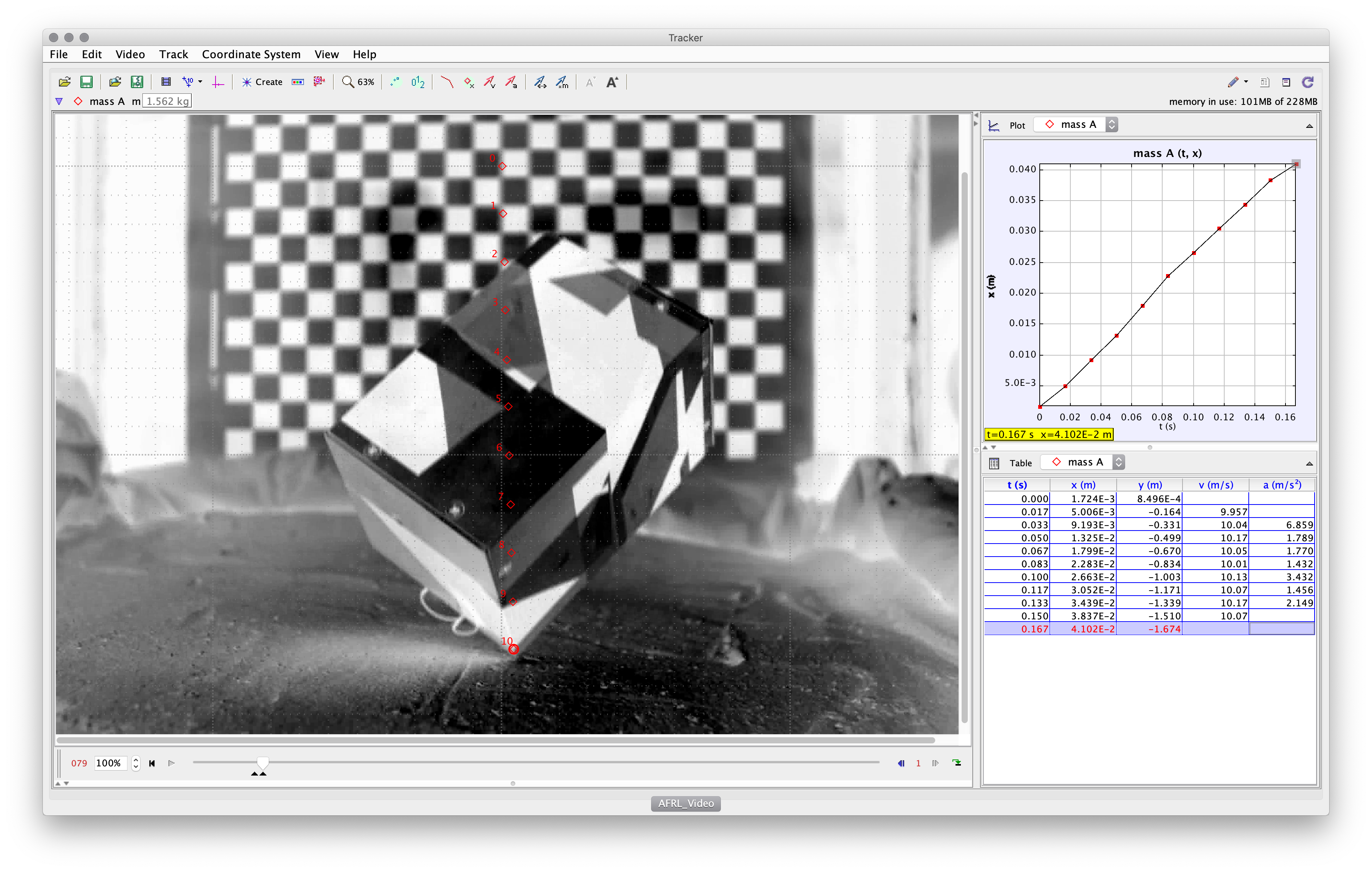
Task: Open the Create track button
Action: pyautogui.click(x=262, y=82)
